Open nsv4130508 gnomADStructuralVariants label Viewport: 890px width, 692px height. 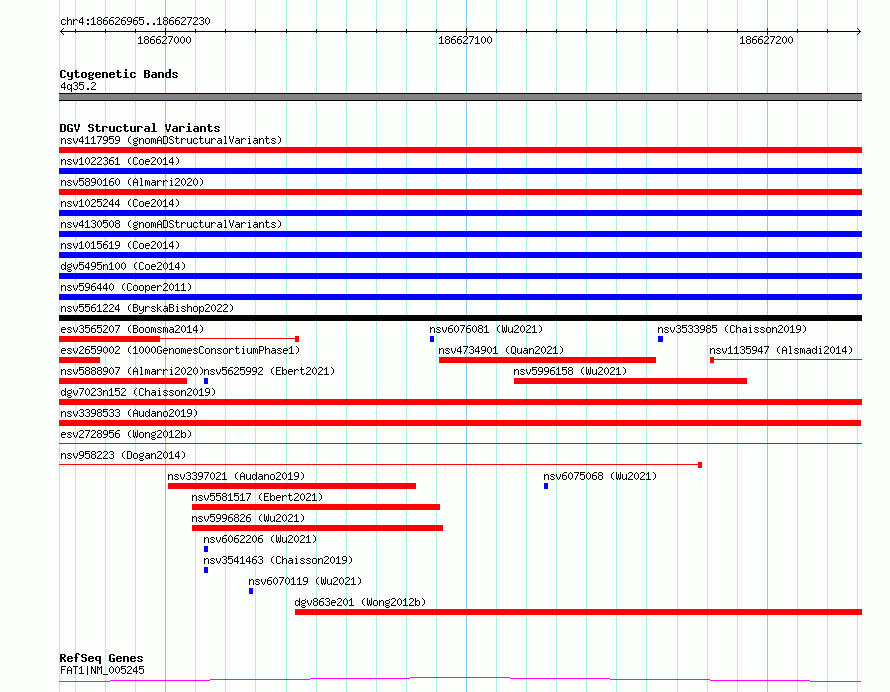(x=171, y=224)
